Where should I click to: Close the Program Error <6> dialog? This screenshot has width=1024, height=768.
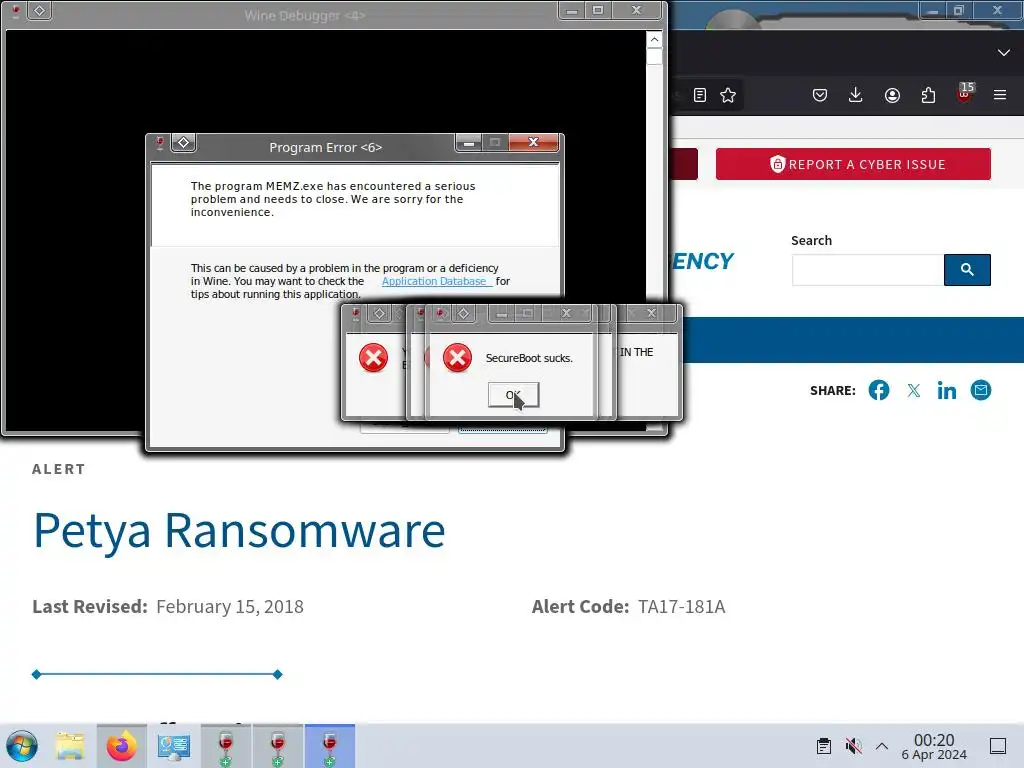(x=534, y=142)
